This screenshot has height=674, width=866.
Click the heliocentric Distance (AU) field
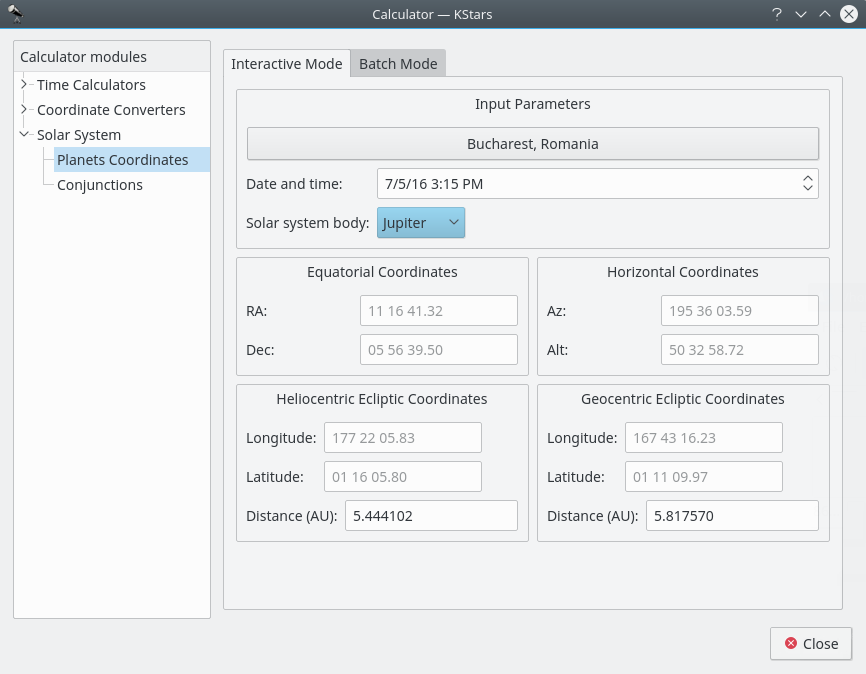pos(431,516)
